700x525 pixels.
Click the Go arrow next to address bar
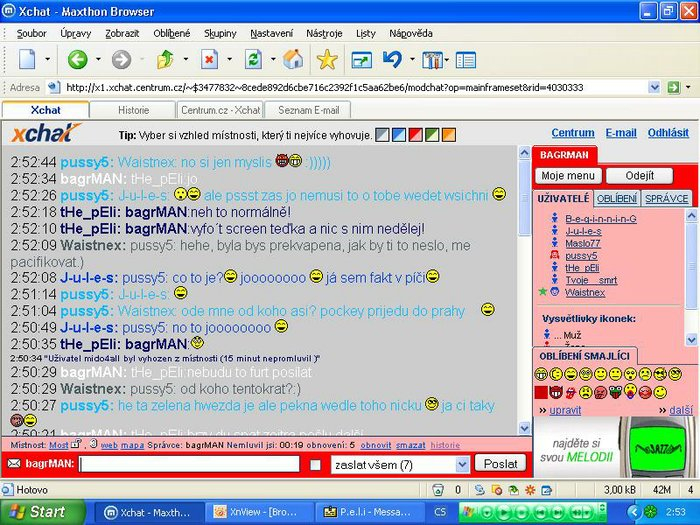pos(673,87)
